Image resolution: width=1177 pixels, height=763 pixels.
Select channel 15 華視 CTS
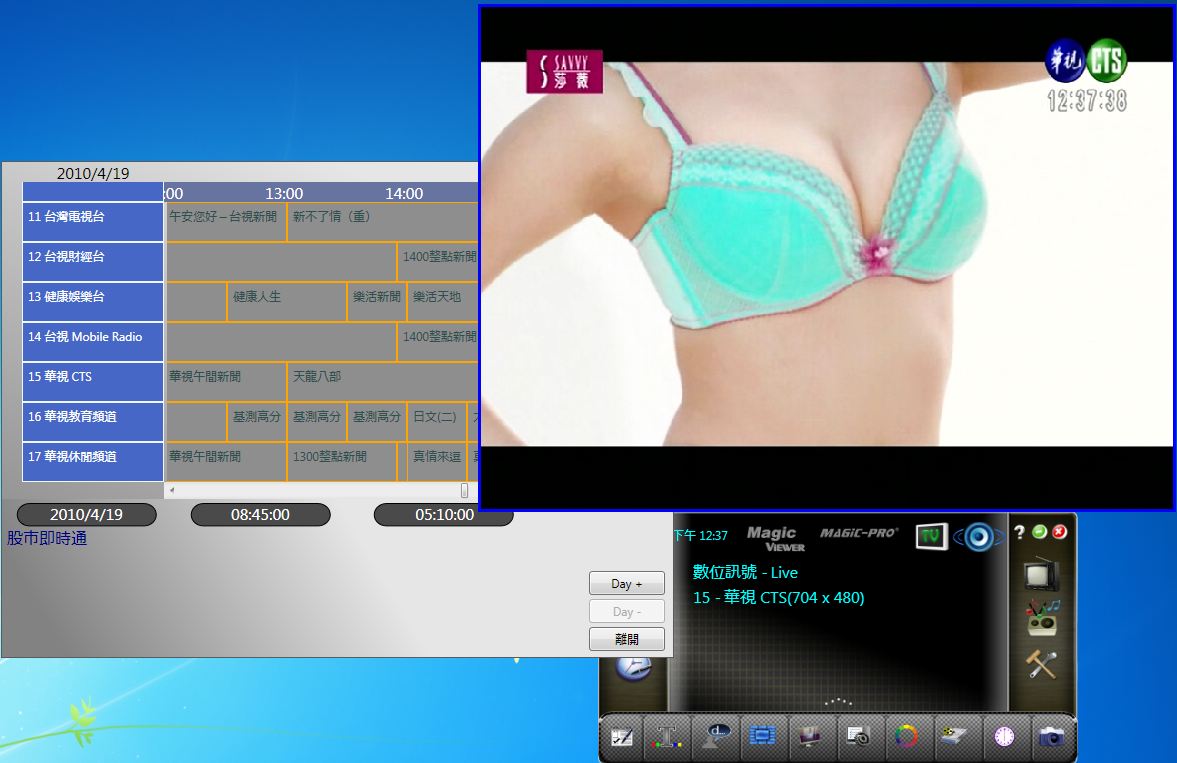[93, 382]
